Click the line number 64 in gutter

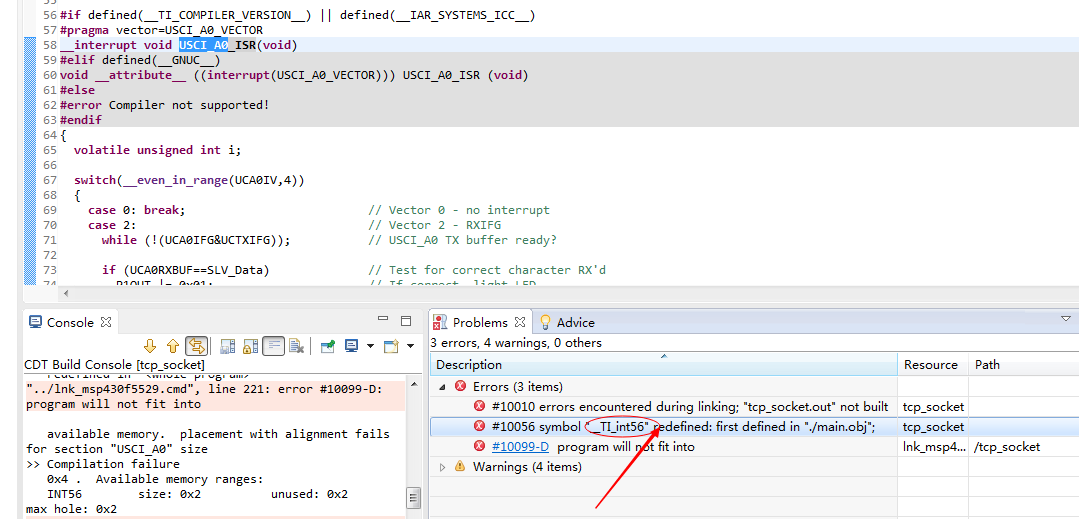[50, 135]
